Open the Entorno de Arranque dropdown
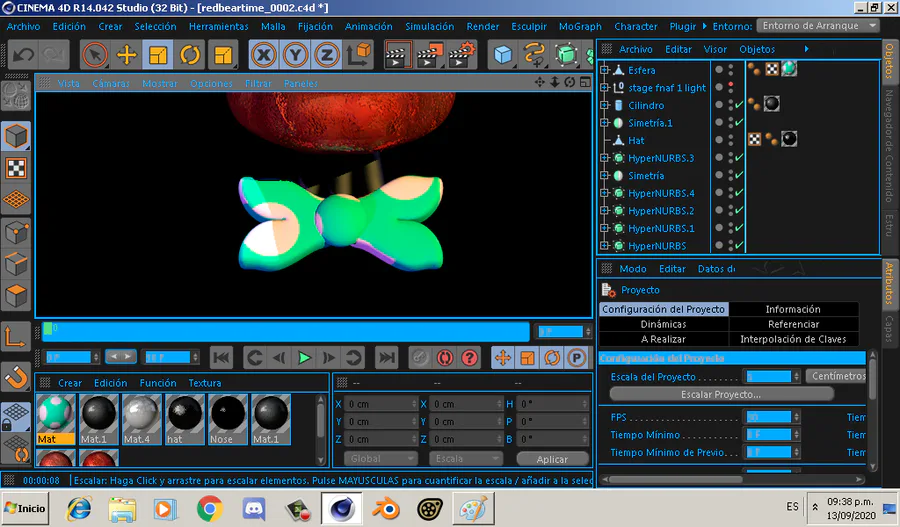The height and width of the screenshot is (527, 900). click(x=818, y=26)
